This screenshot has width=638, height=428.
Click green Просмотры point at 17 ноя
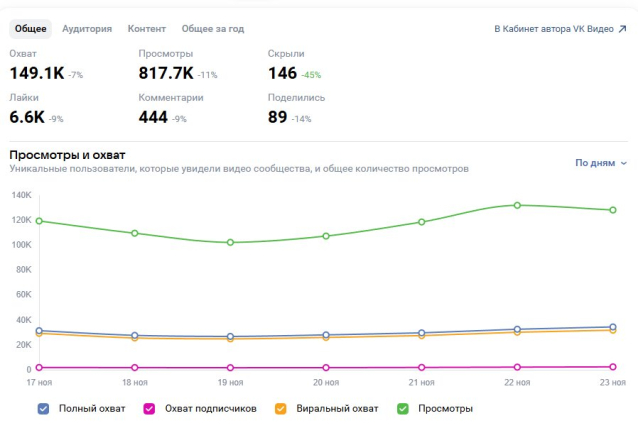[x=39, y=221]
